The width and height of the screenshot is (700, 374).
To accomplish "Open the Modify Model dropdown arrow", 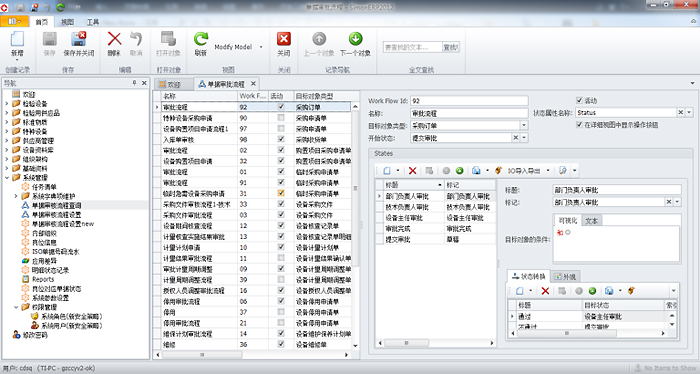I will (x=261, y=47).
